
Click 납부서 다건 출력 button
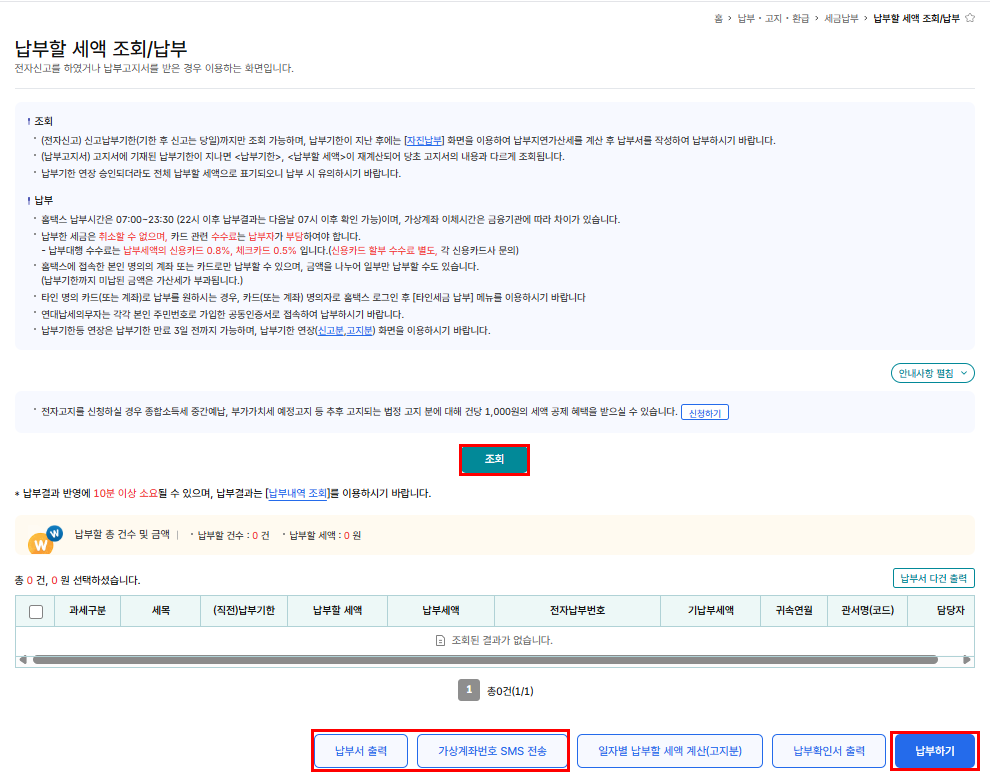[933, 578]
